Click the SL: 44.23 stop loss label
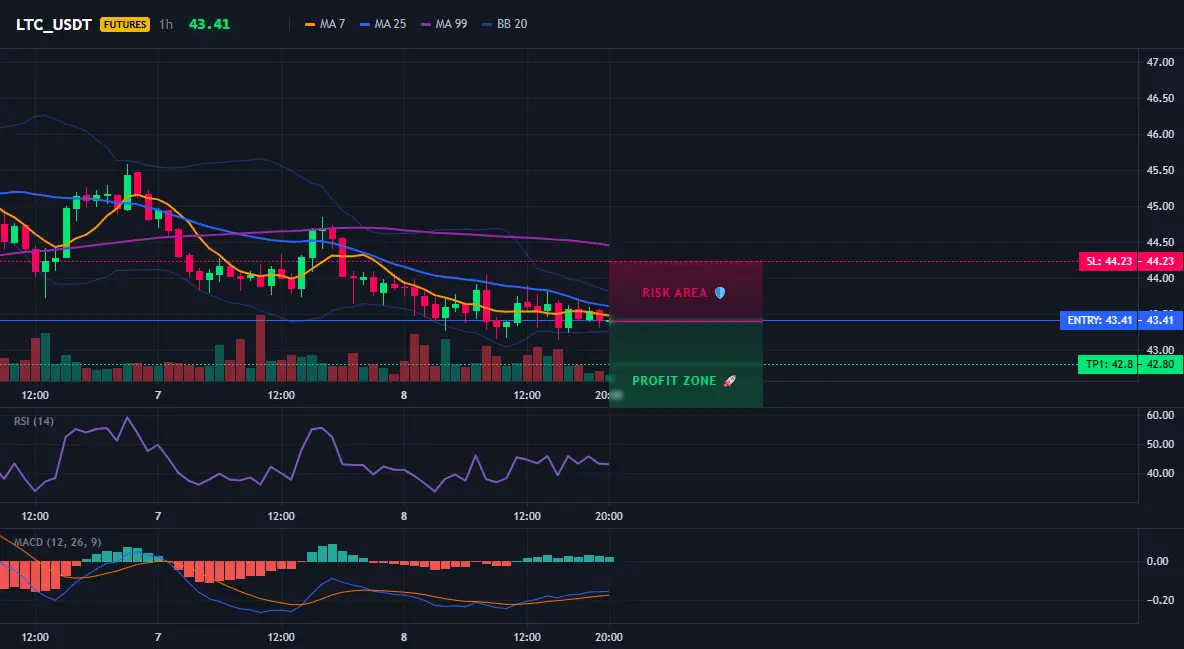1184x649 pixels. pos(1109,261)
